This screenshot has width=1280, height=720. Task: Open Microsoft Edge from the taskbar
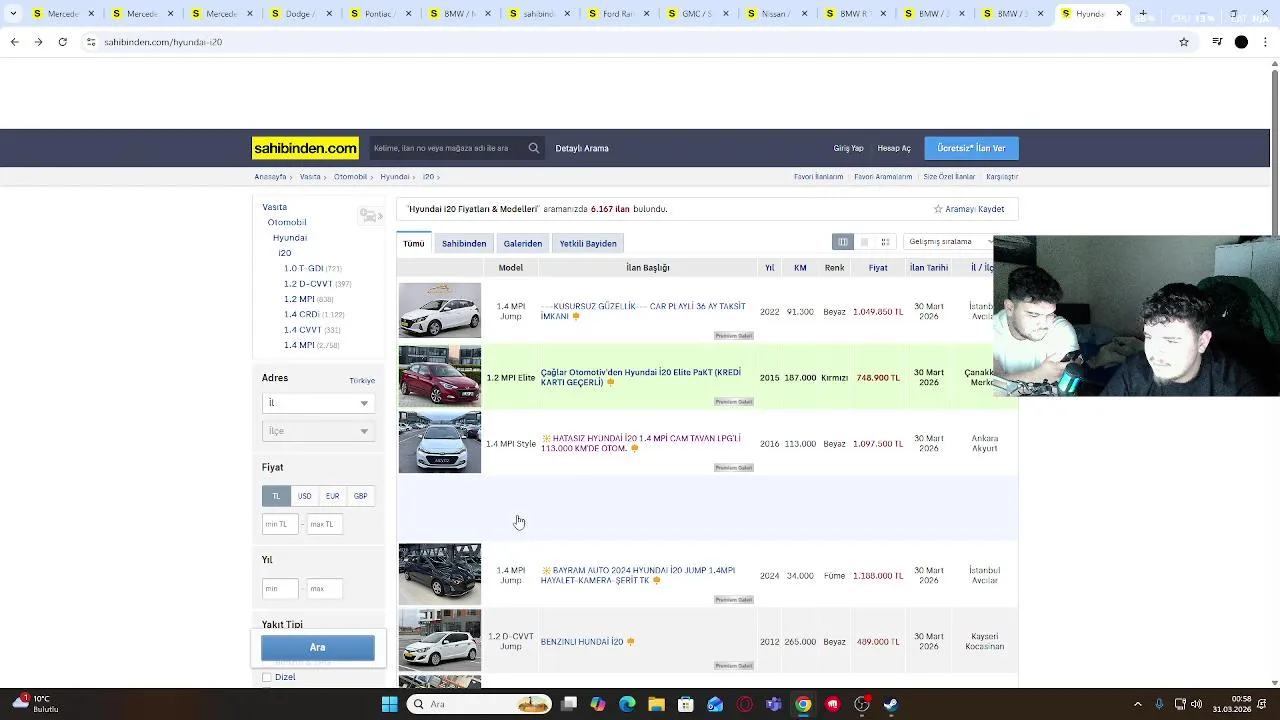click(x=627, y=704)
